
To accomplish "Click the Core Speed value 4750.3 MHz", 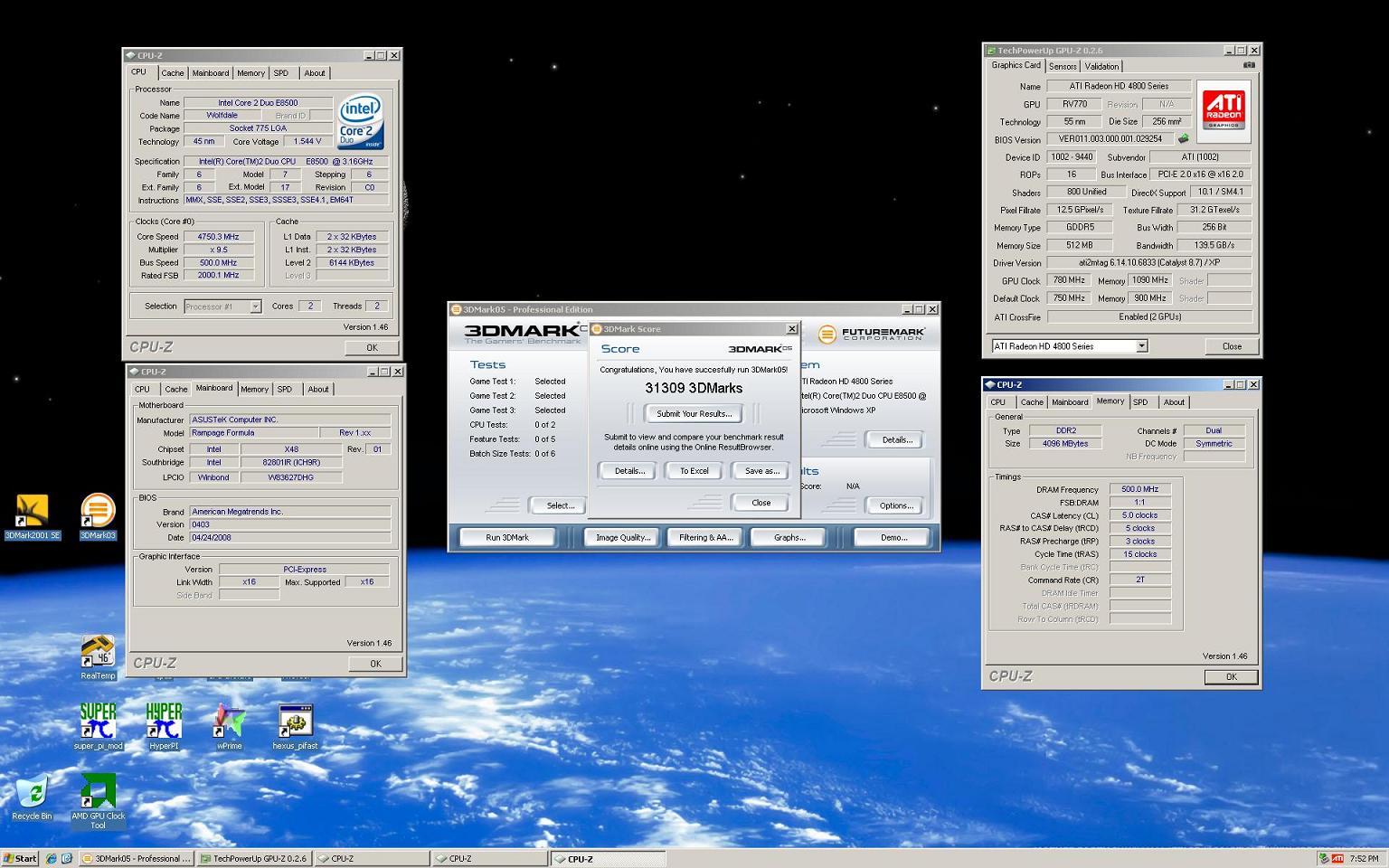I will pyautogui.click(x=218, y=237).
